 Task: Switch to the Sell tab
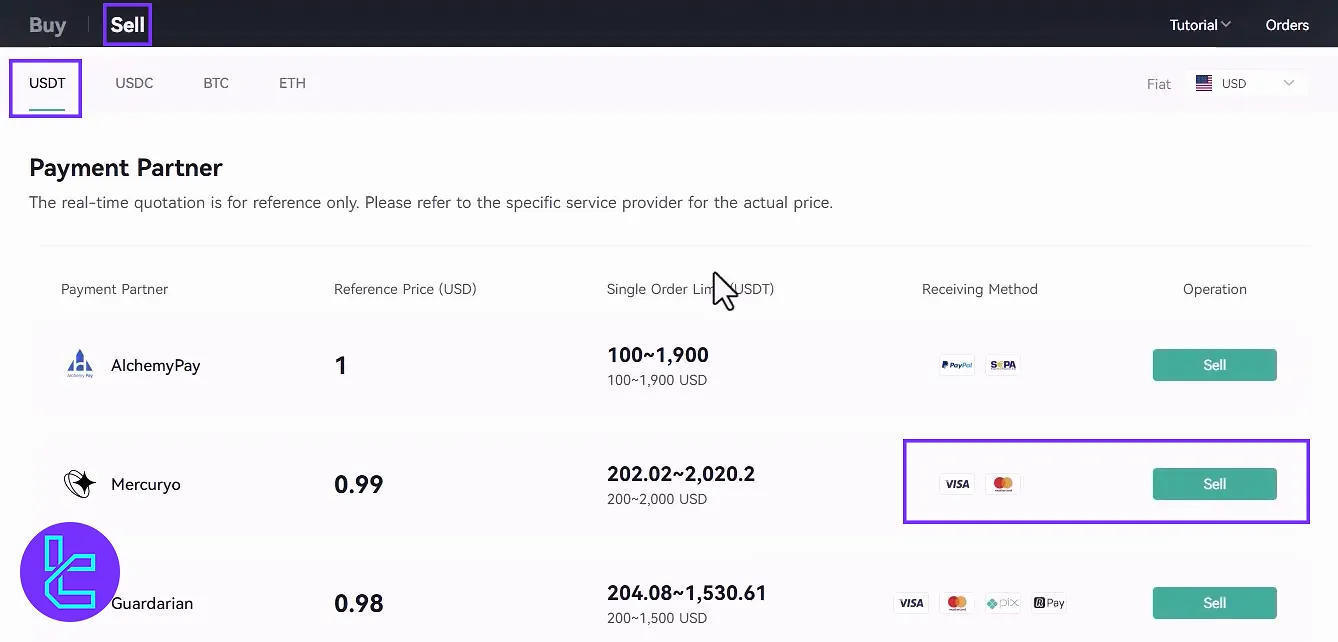[x=128, y=25]
